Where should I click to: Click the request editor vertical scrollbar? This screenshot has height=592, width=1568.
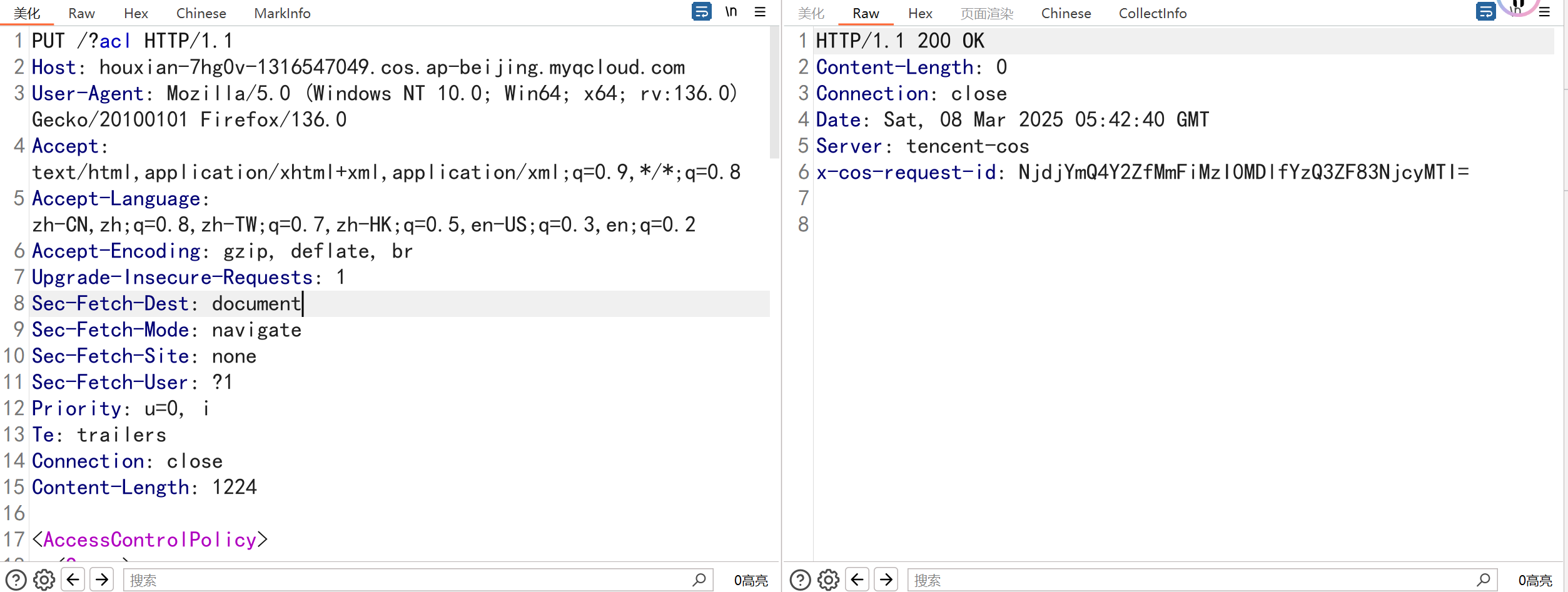pos(774,94)
